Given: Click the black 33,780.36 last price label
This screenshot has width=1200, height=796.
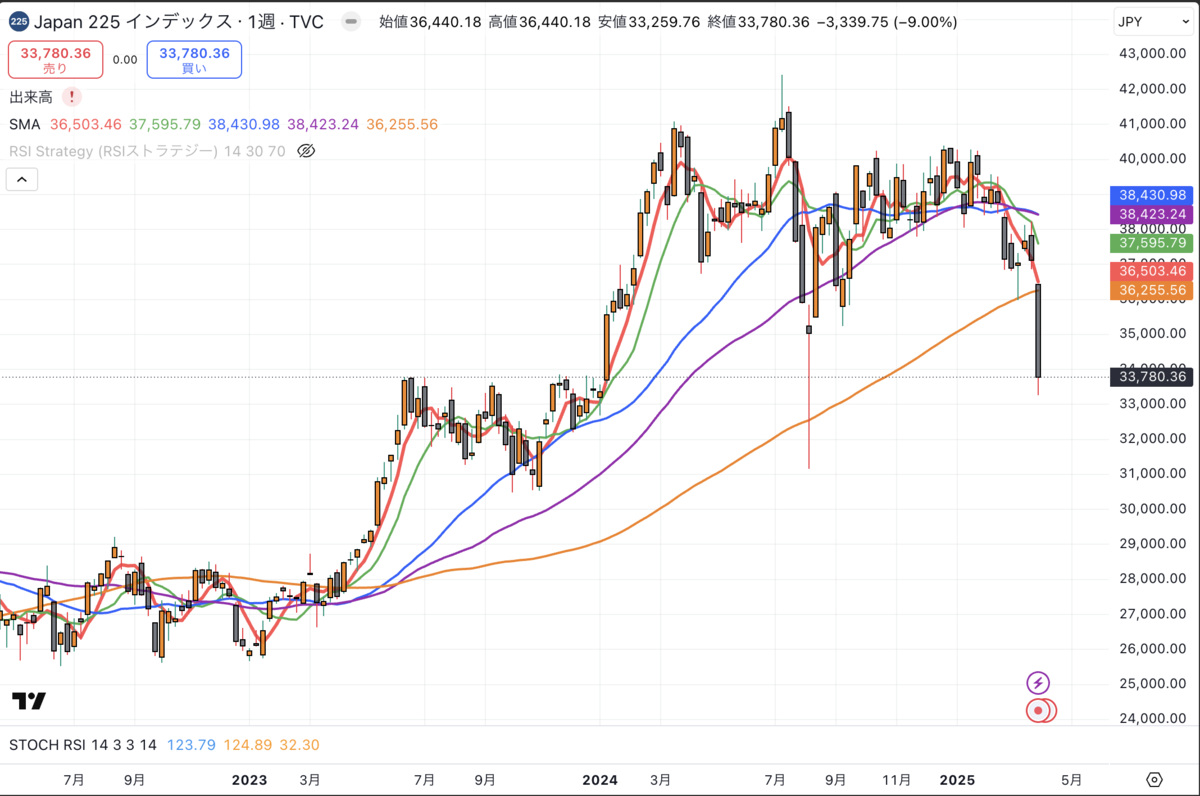Looking at the screenshot, I should (x=1153, y=377).
